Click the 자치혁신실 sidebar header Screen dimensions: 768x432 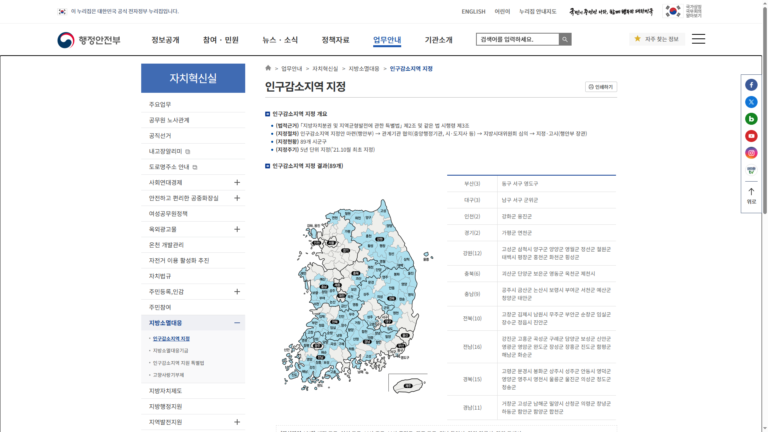[193, 78]
